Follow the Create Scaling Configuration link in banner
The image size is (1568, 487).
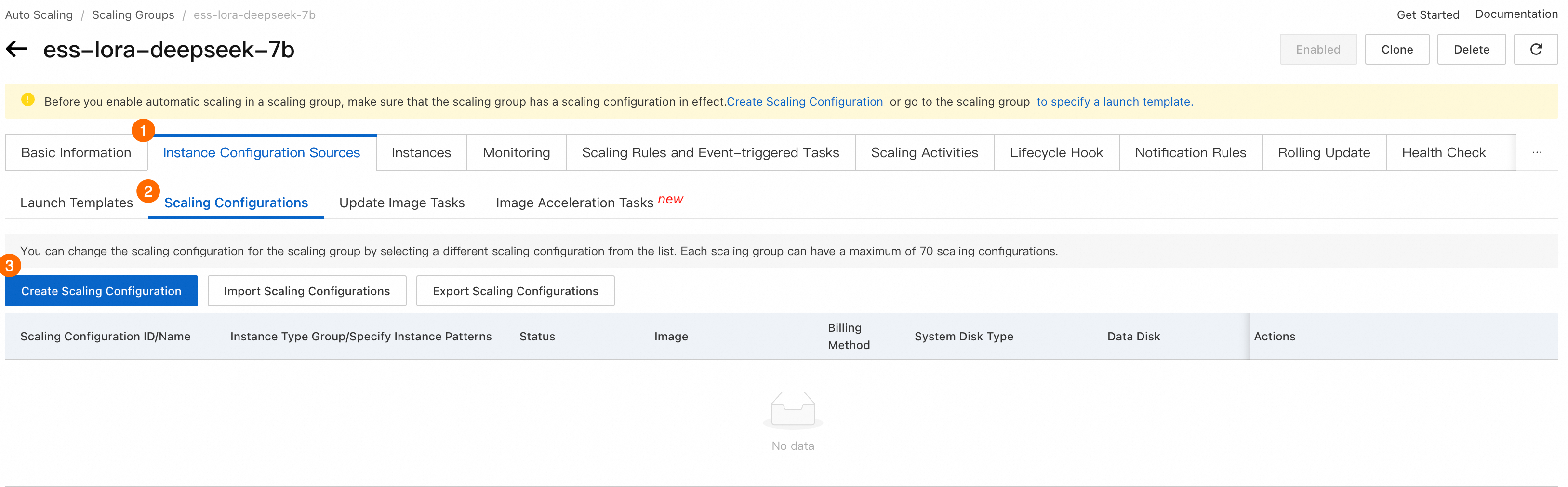tap(805, 102)
